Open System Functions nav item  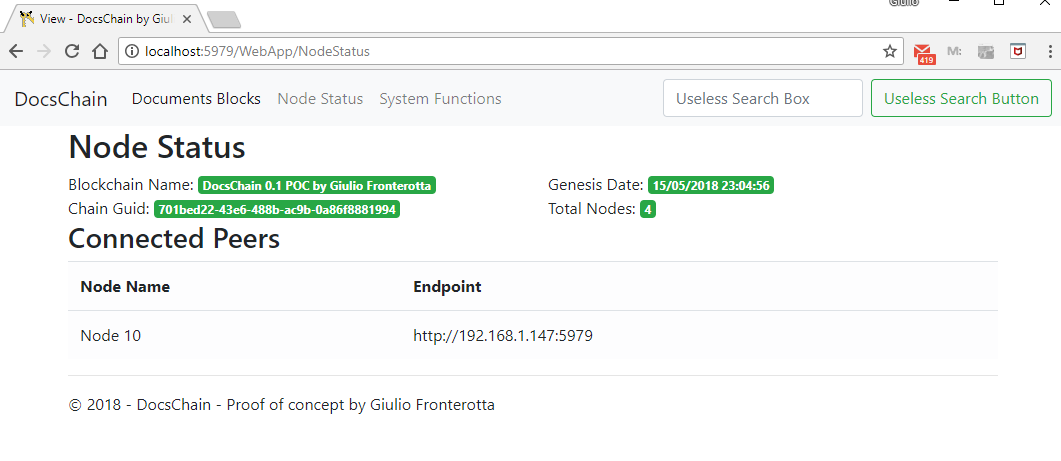pyautogui.click(x=440, y=98)
